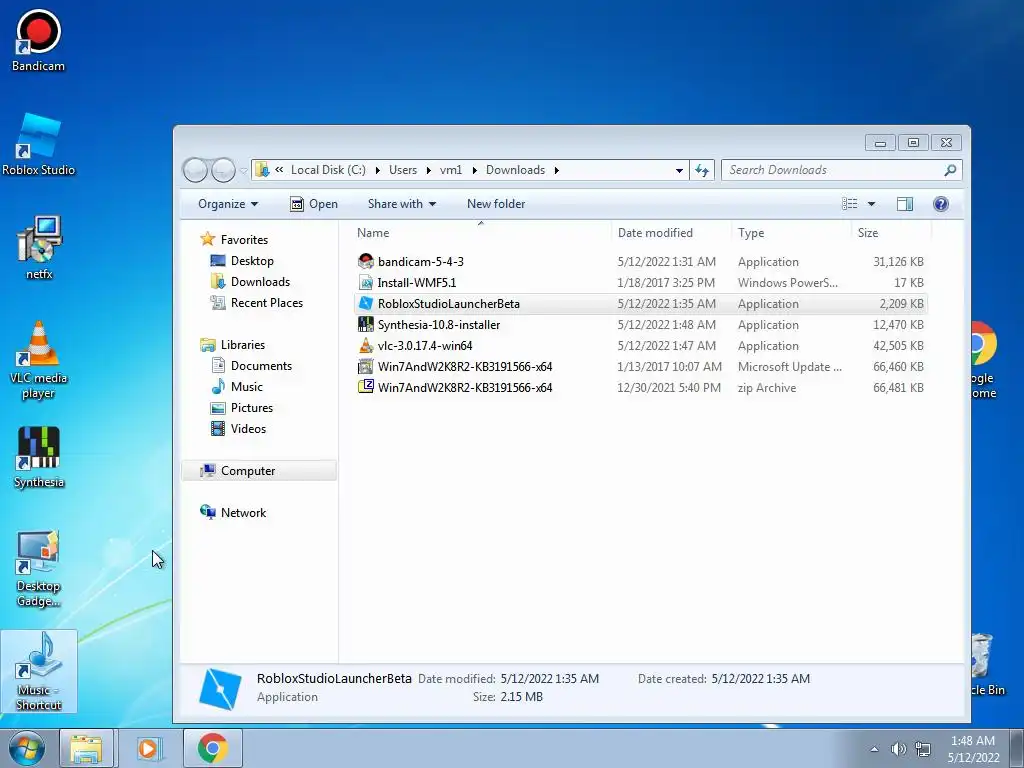Click the search magnifier icon
This screenshot has height=768, width=1024.
coord(950,170)
